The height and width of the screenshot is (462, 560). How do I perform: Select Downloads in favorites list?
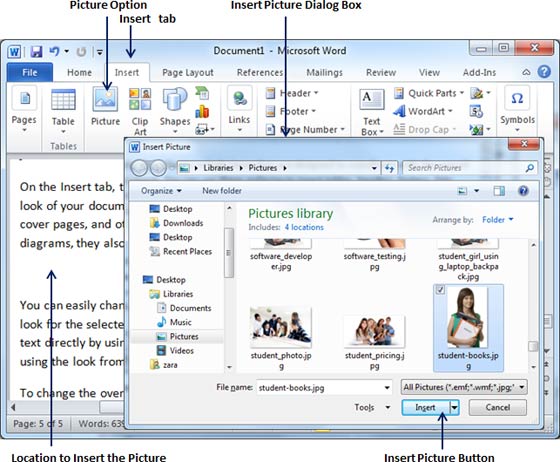click(x=176, y=223)
